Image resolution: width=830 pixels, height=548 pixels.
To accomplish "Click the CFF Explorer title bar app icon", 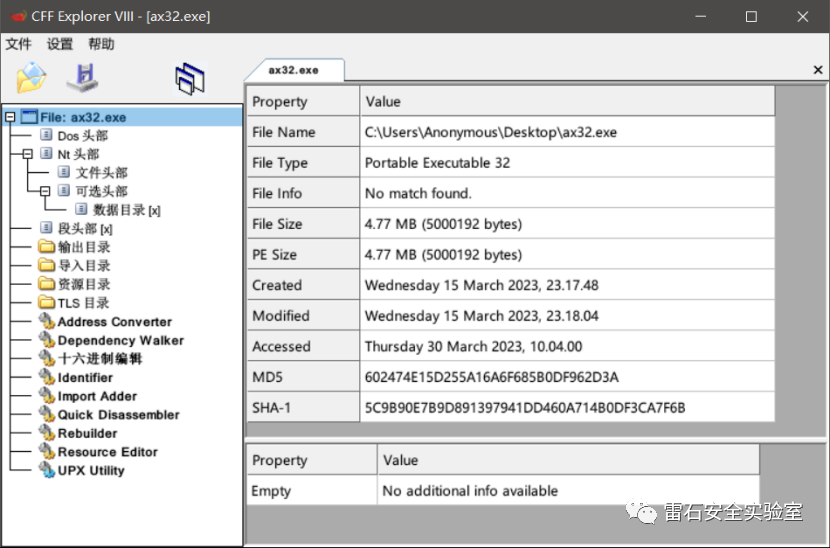I will point(17,16).
